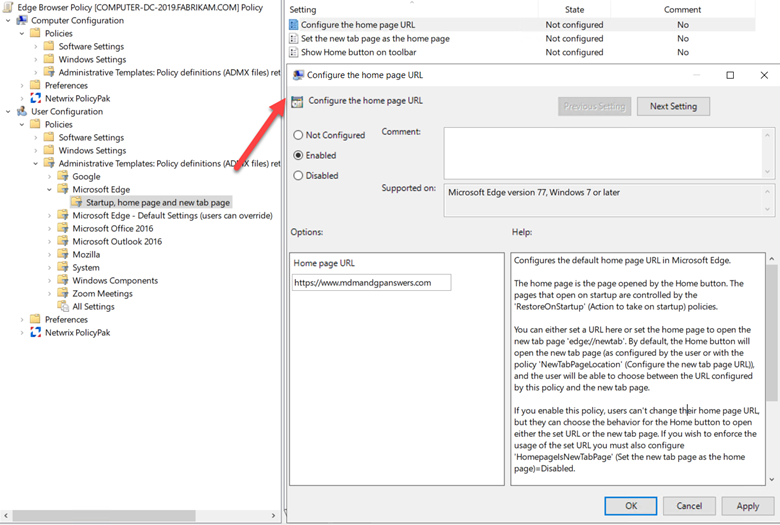Image resolution: width=780 pixels, height=525 pixels.
Task: Click the Startup, home page and new tab page folder icon
Action: coord(77,202)
